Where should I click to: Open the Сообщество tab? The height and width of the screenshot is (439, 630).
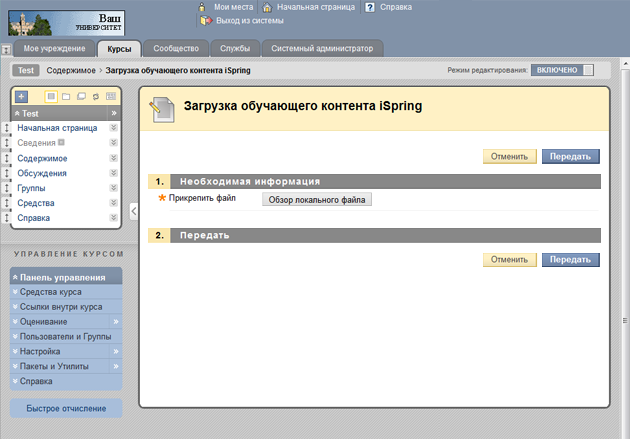pyautogui.click(x=176, y=49)
